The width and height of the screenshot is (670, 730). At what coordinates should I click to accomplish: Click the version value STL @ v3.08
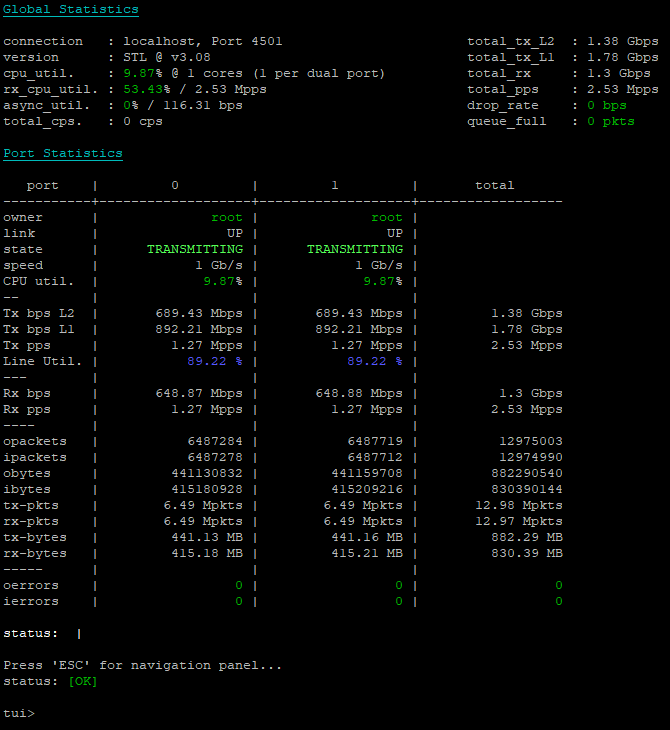[x=167, y=57]
